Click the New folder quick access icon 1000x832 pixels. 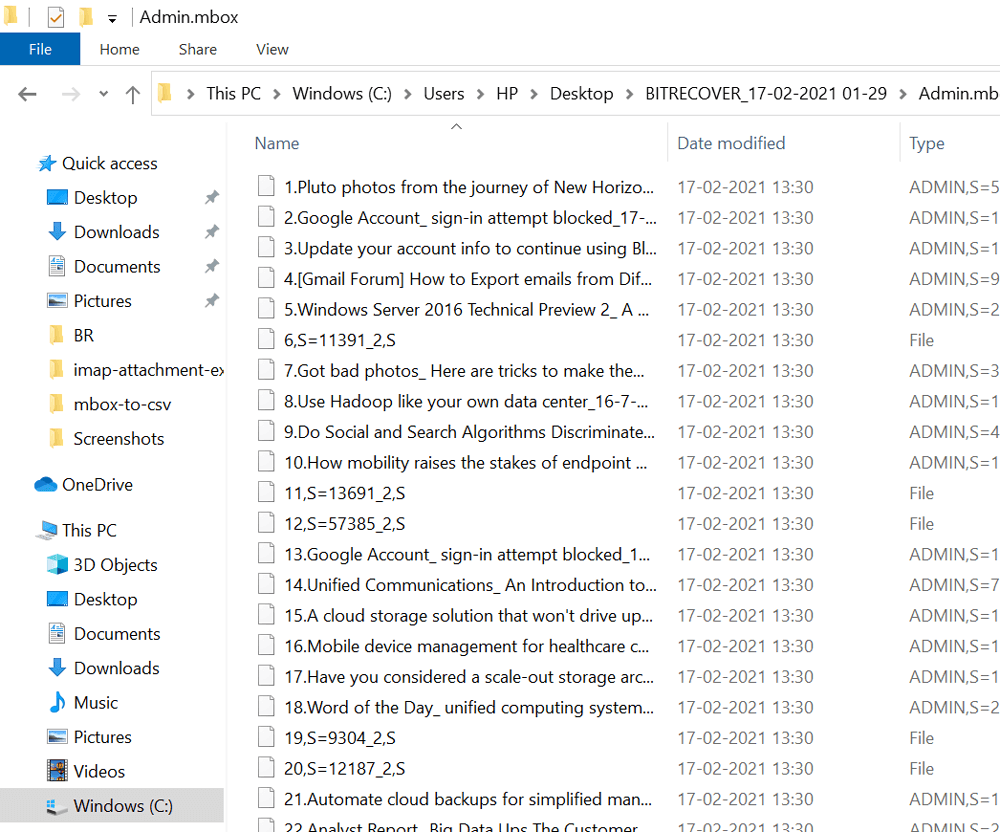coord(85,17)
